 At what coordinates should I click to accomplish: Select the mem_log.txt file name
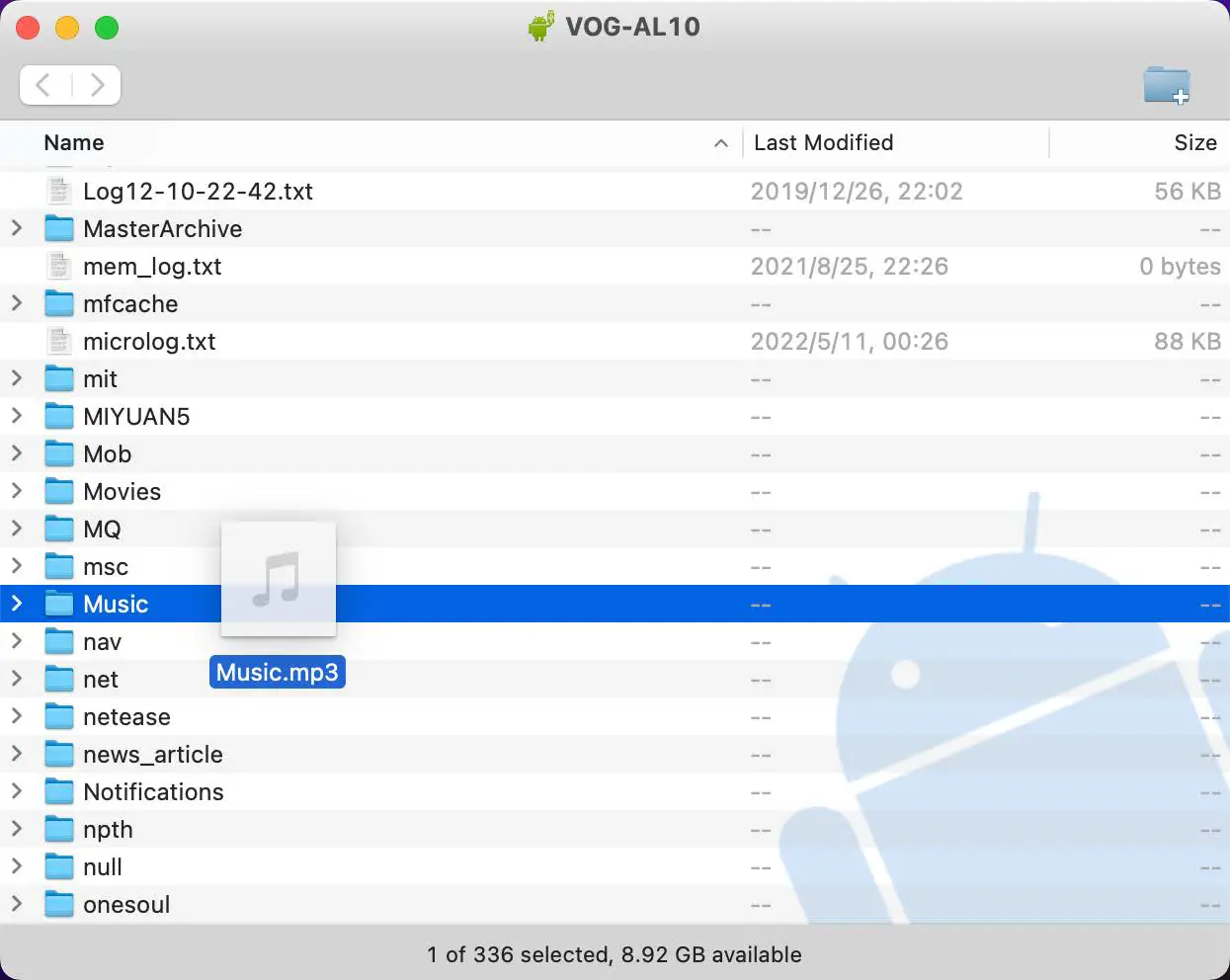(x=152, y=267)
